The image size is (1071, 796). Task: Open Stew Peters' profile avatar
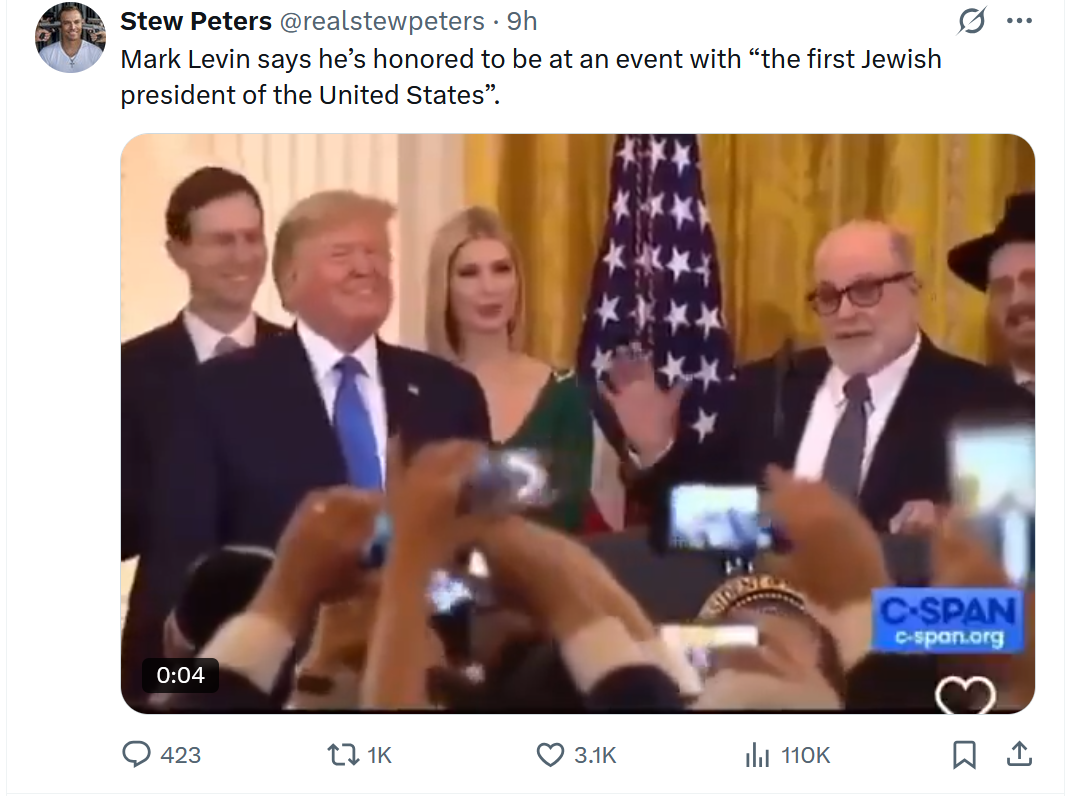[70, 38]
